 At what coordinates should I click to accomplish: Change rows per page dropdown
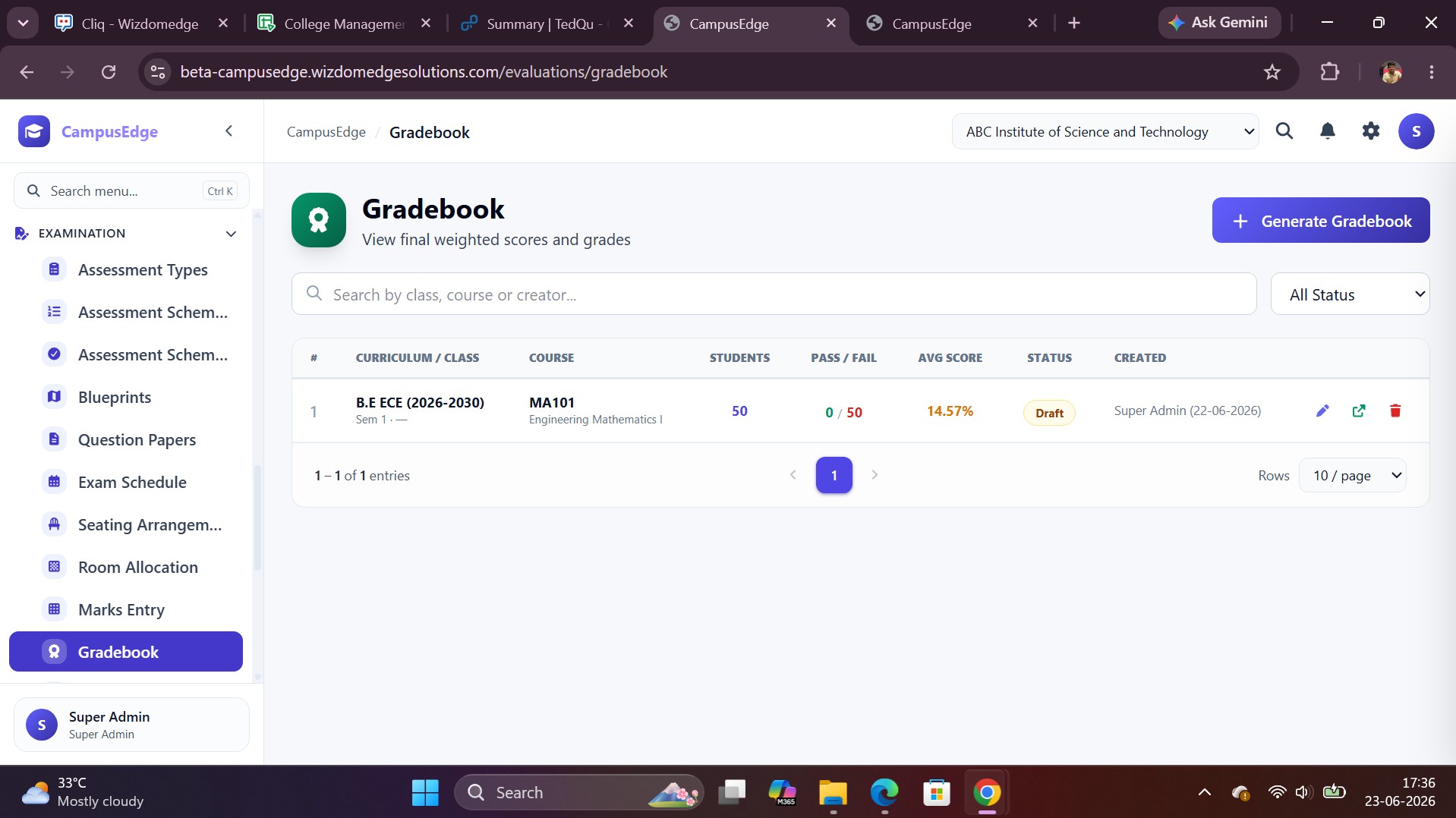pyautogui.click(x=1353, y=476)
